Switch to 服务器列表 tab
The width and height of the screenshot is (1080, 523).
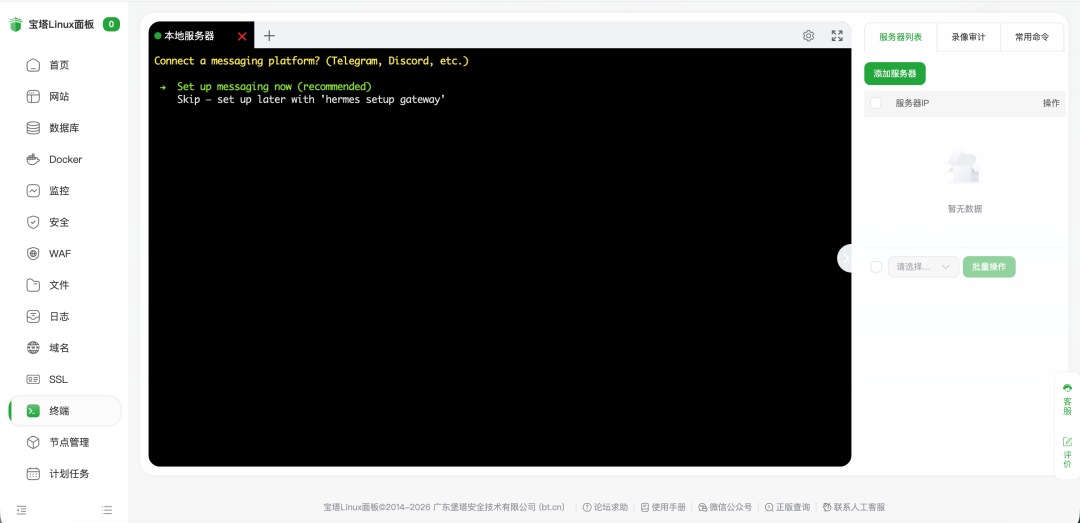point(900,37)
